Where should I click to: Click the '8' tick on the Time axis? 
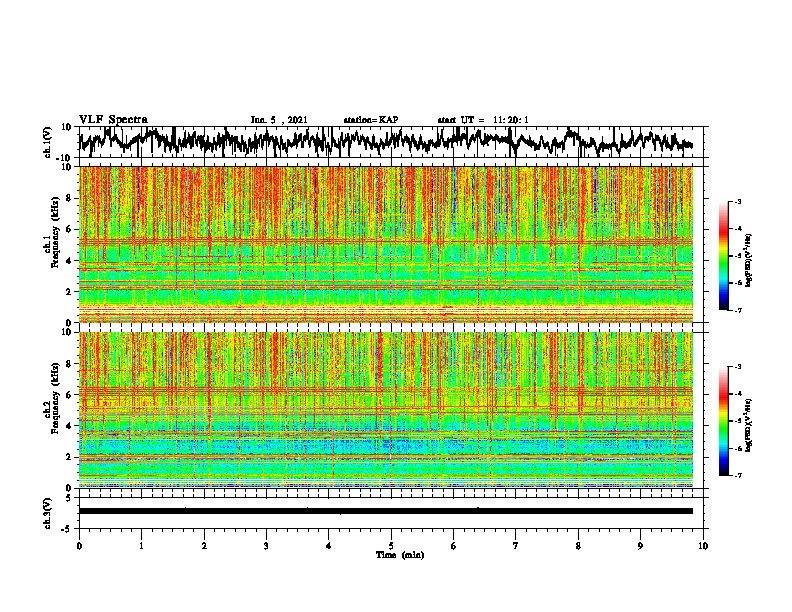[578, 546]
